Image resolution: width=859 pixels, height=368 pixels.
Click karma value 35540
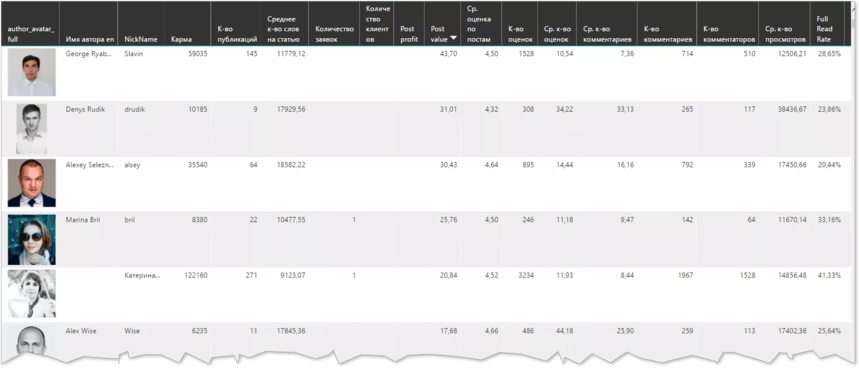pos(198,164)
